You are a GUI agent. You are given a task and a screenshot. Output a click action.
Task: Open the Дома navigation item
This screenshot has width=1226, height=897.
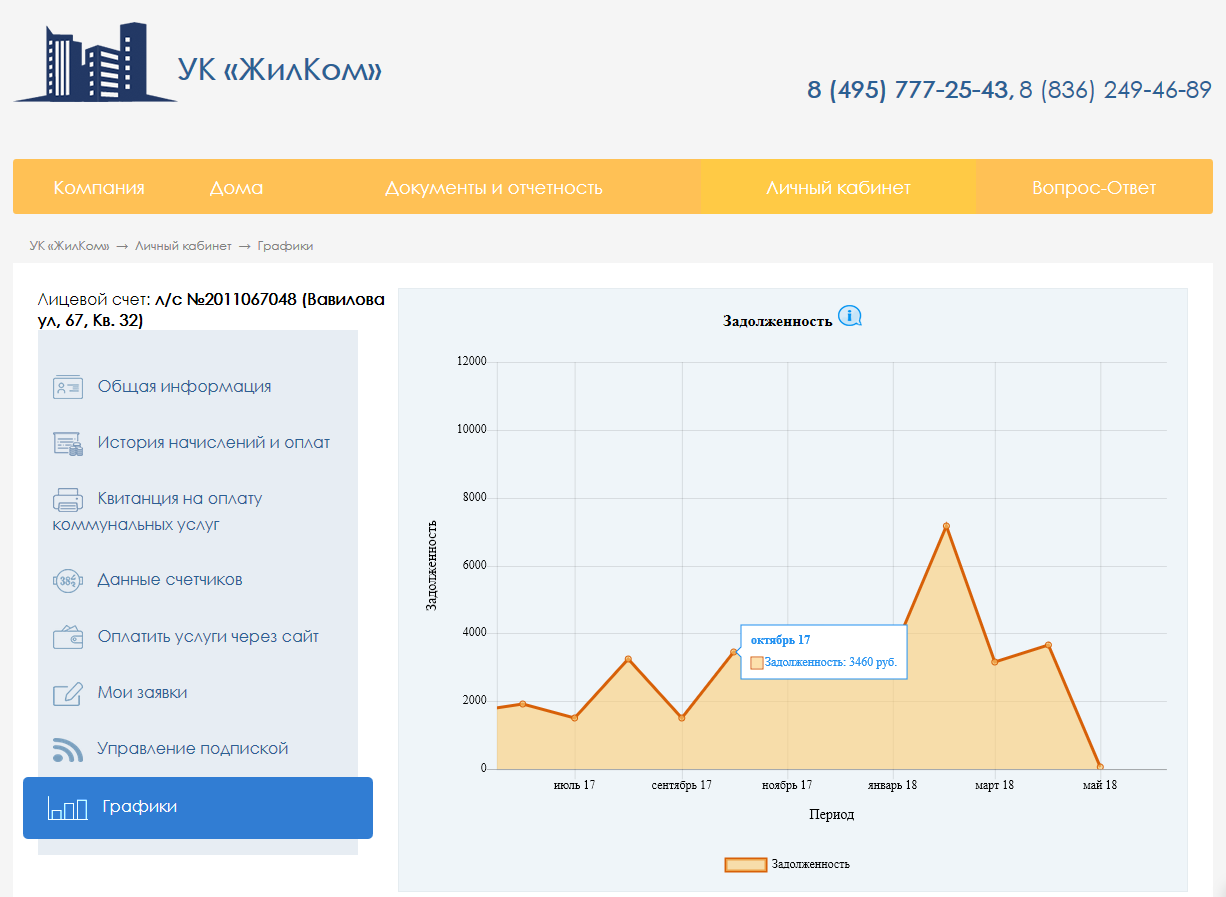tap(237, 188)
